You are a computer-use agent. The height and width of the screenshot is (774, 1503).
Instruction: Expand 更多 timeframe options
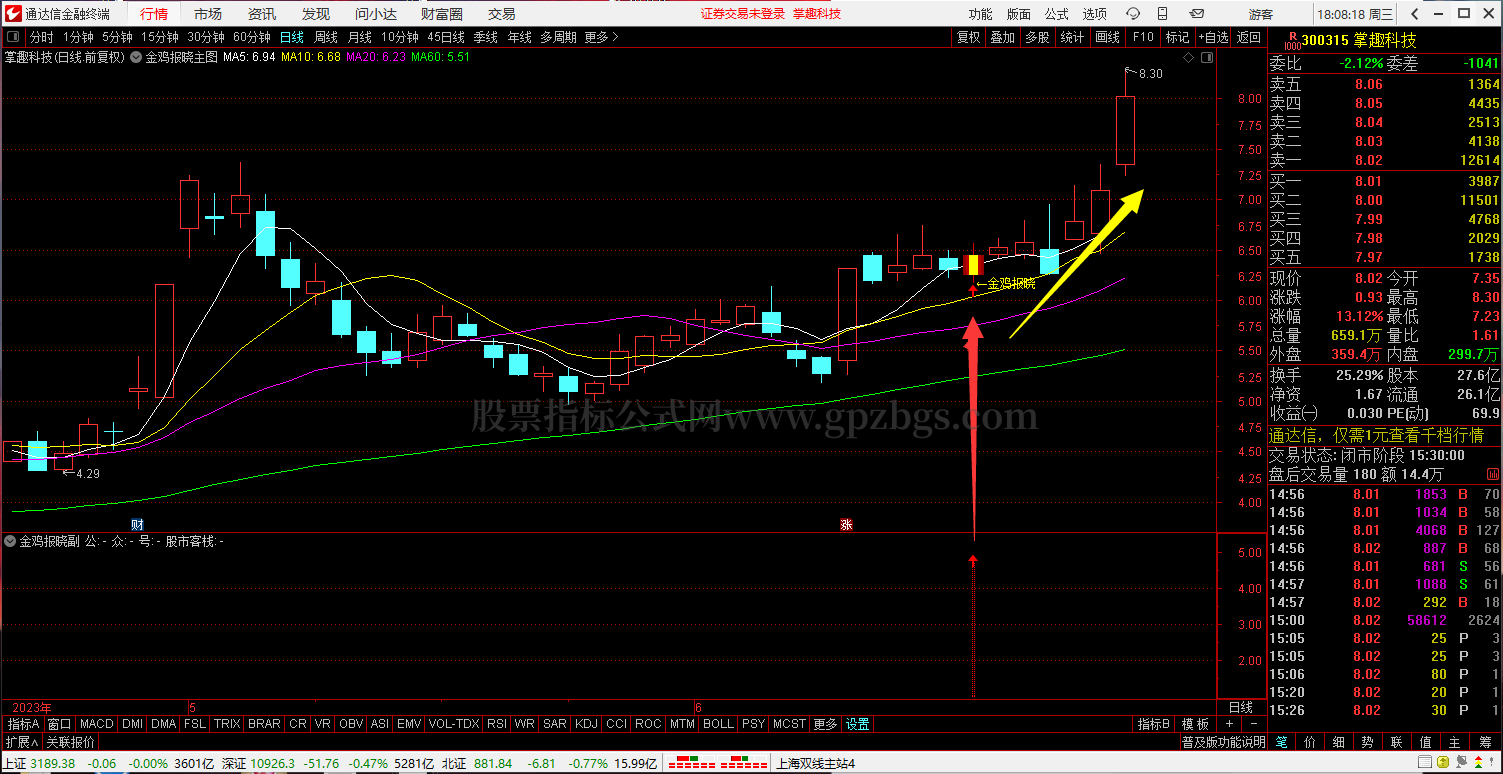pyautogui.click(x=601, y=37)
